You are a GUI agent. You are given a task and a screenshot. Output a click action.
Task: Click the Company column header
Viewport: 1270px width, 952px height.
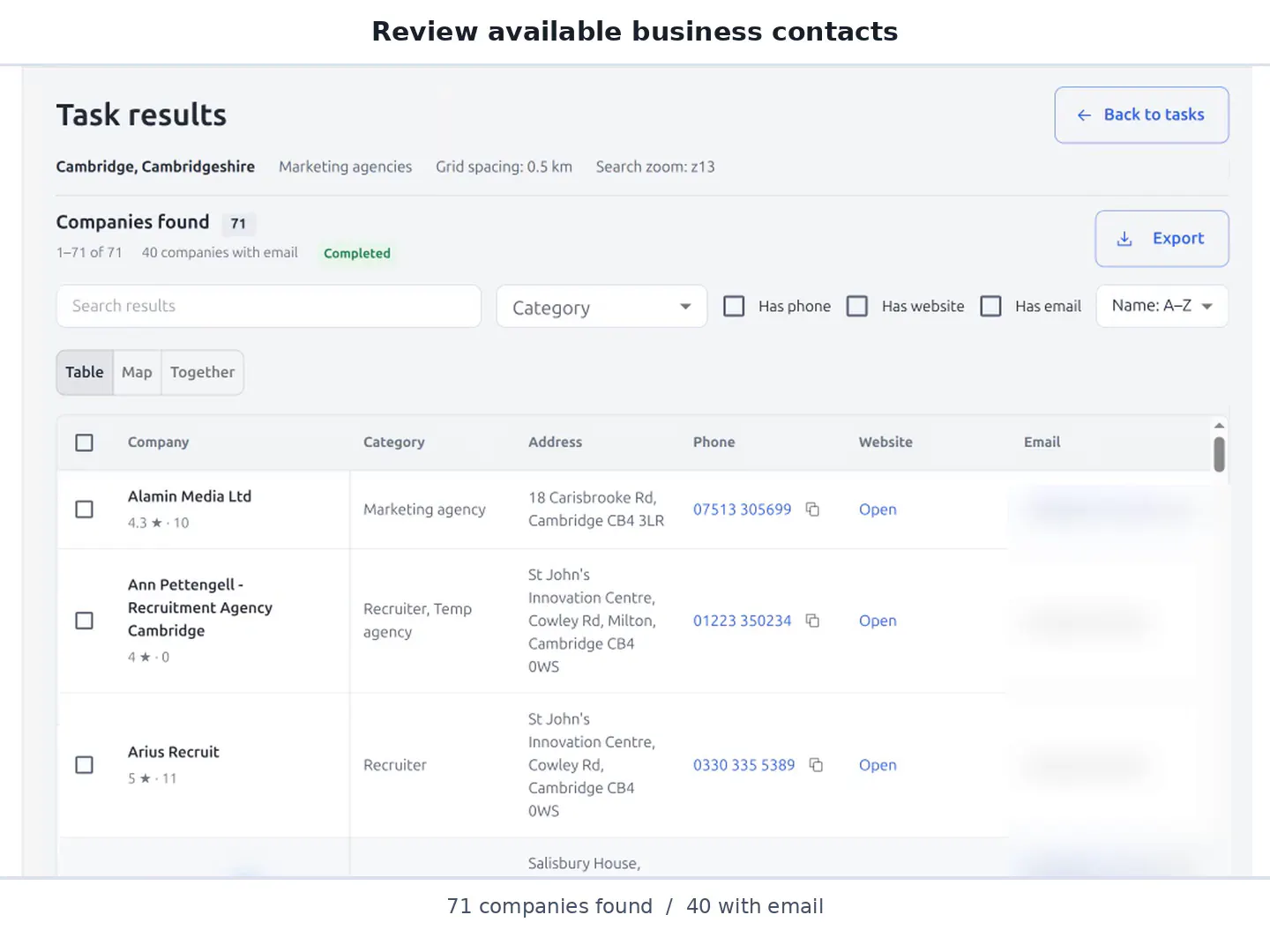[x=158, y=443]
